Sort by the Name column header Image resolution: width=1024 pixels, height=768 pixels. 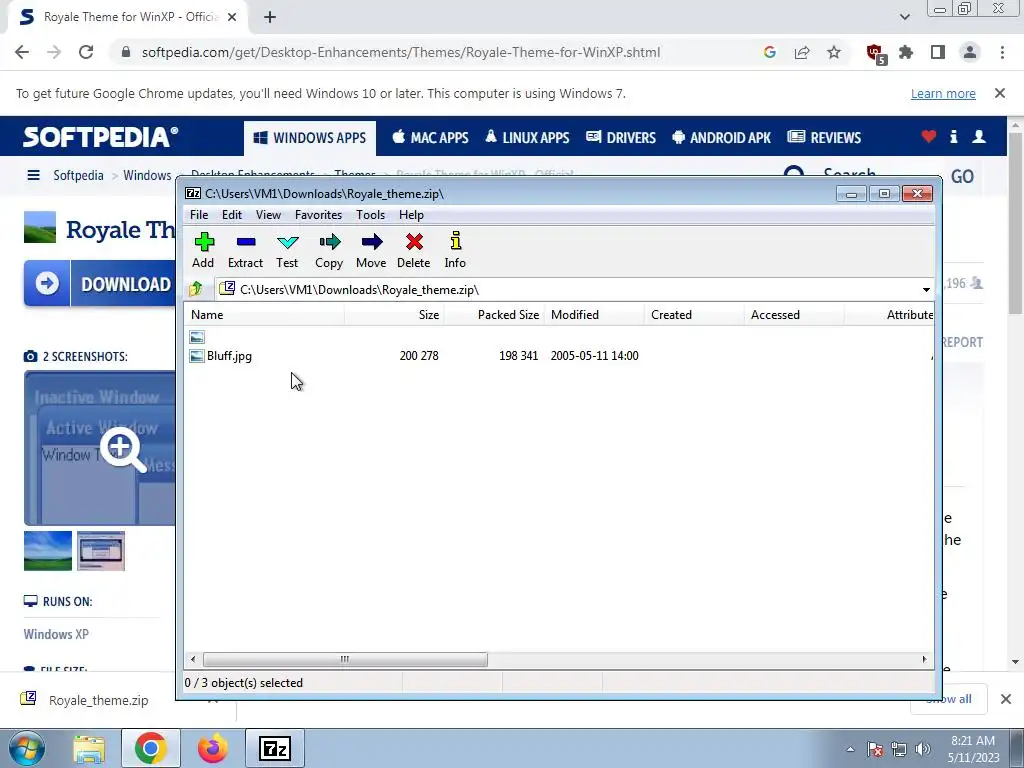[264, 315]
